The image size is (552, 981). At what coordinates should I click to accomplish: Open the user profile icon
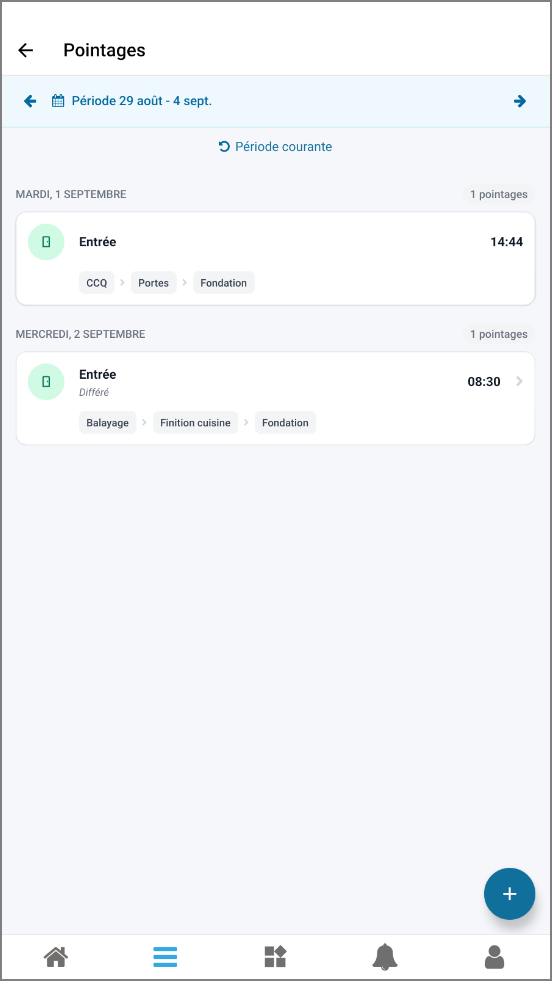click(x=494, y=957)
